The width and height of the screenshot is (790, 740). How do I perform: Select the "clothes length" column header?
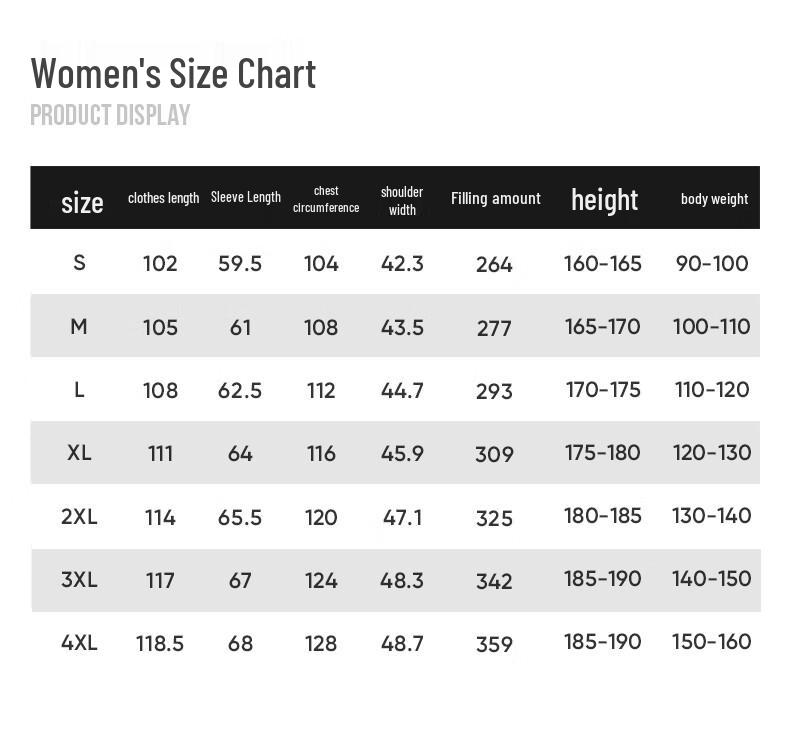163,198
